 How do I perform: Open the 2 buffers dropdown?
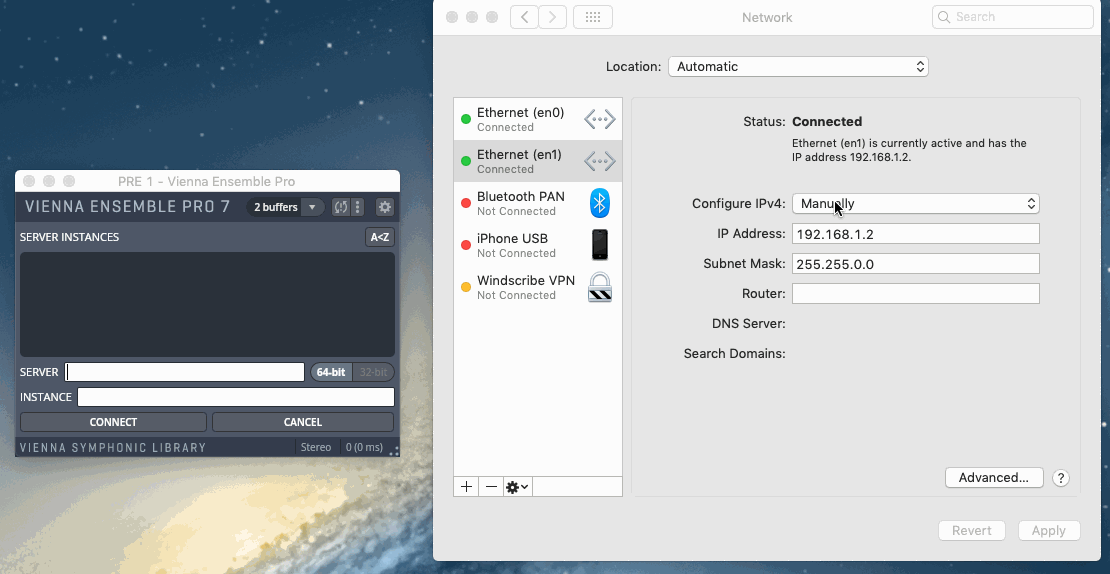[285, 207]
